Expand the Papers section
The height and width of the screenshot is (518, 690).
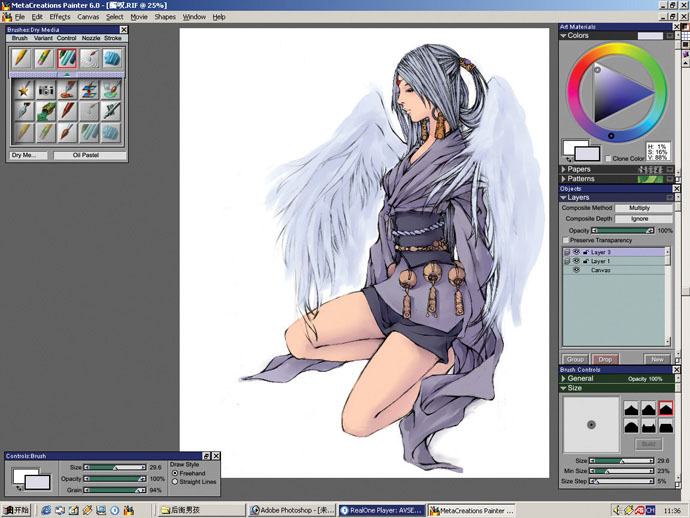[x=563, y=169]
